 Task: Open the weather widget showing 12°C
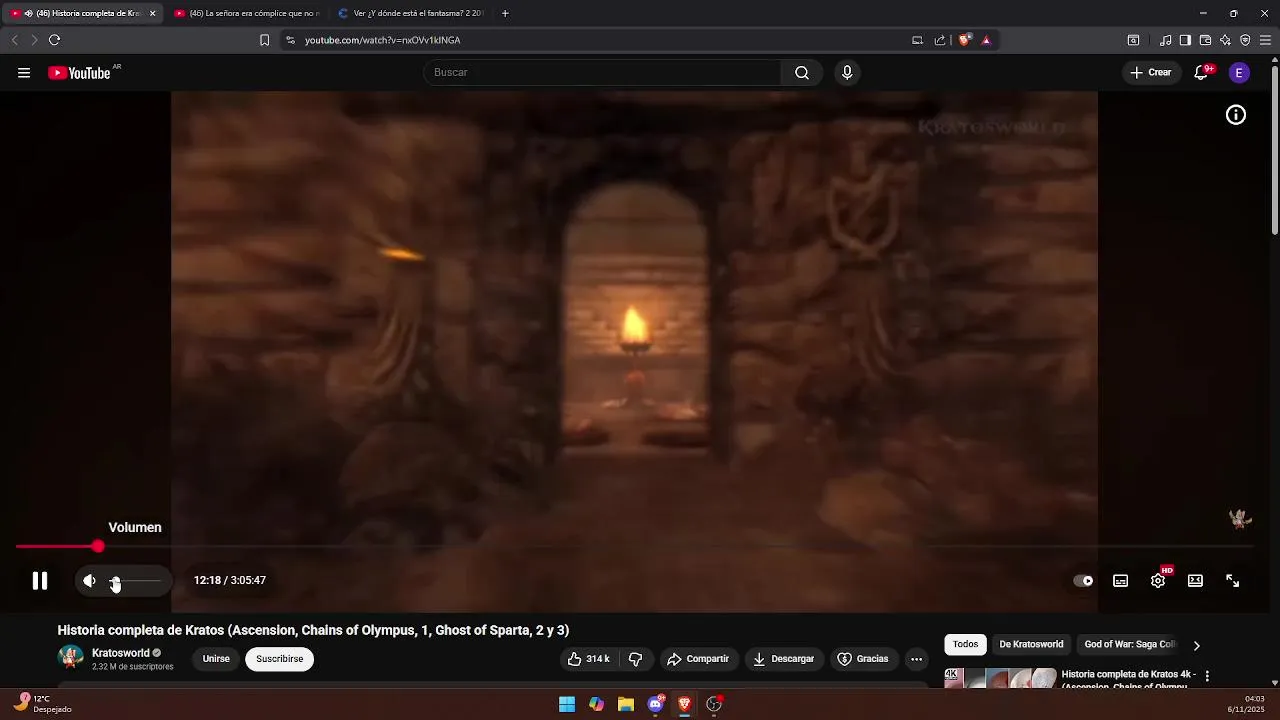point(45,704)
